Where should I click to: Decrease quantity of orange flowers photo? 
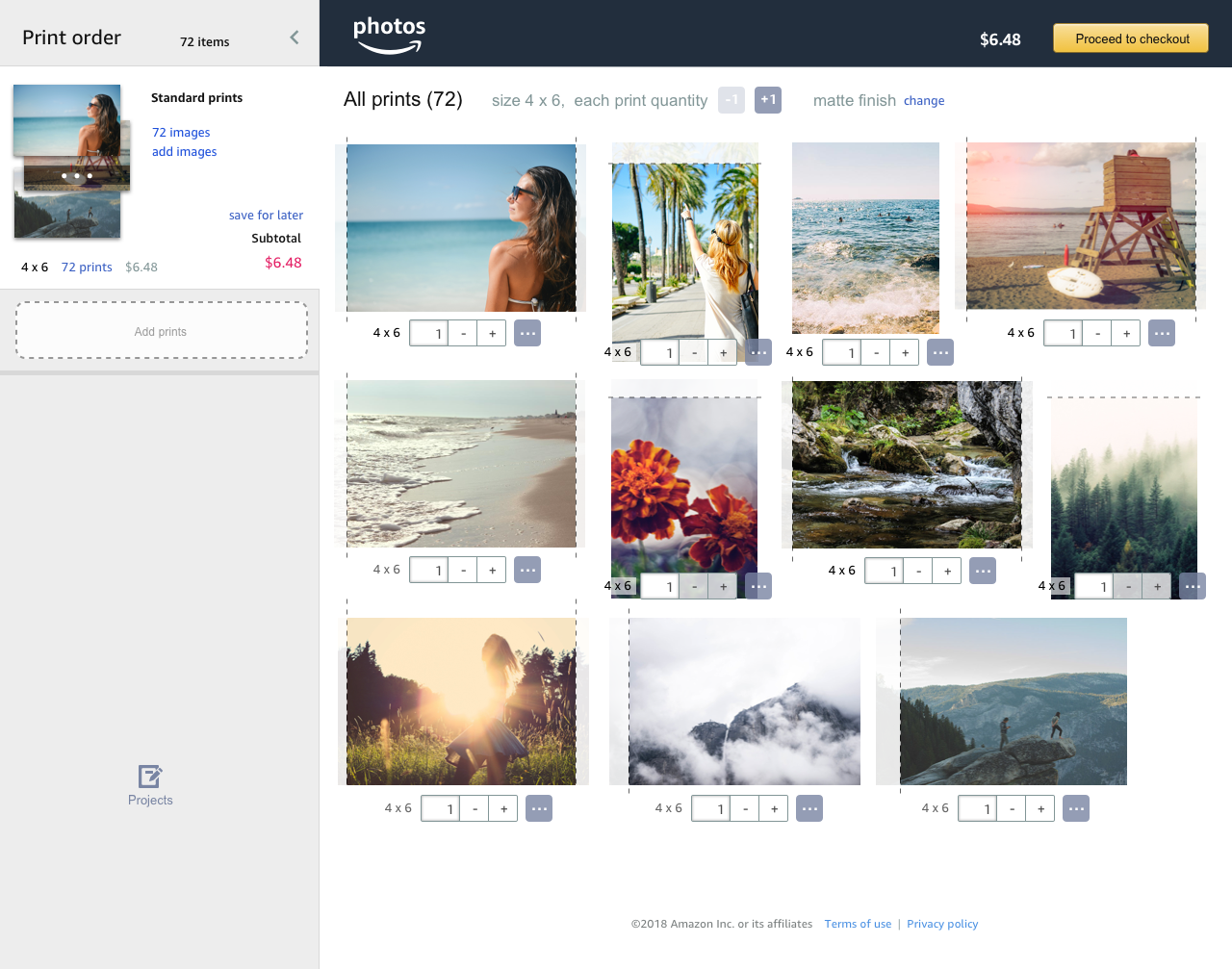click(x=694, y=587)
